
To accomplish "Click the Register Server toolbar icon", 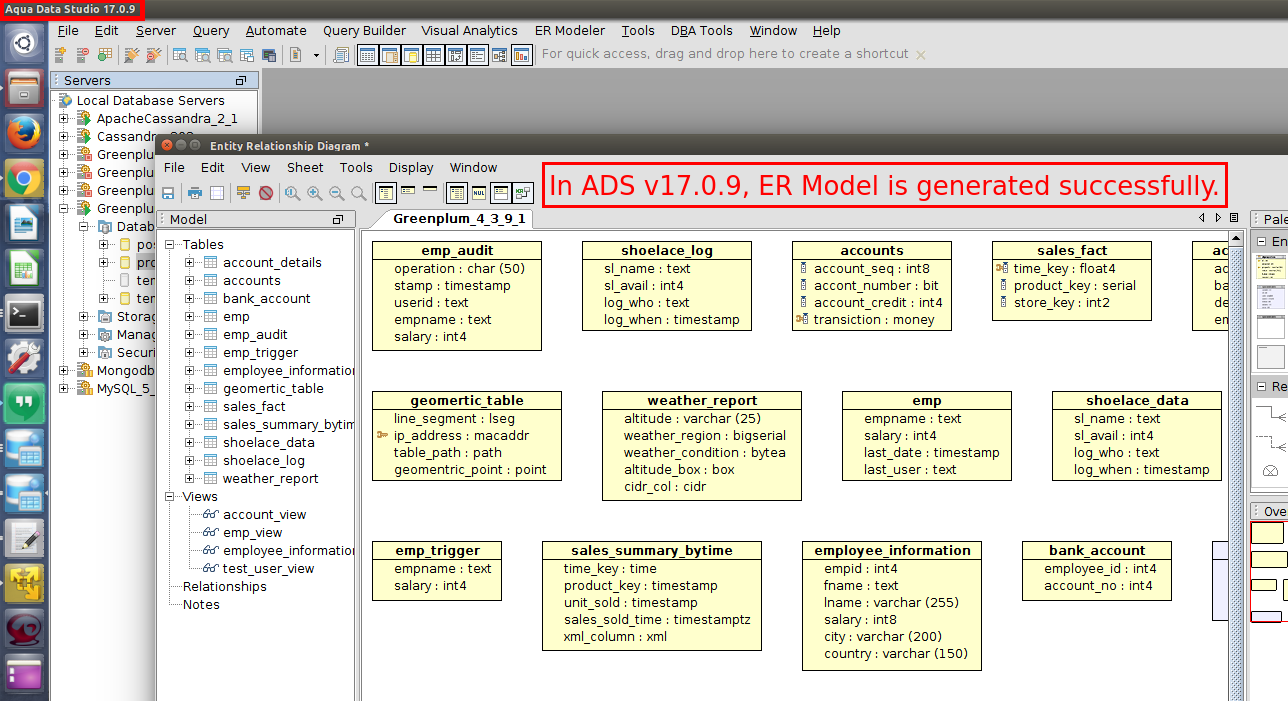I will click(x=60, y=55).
